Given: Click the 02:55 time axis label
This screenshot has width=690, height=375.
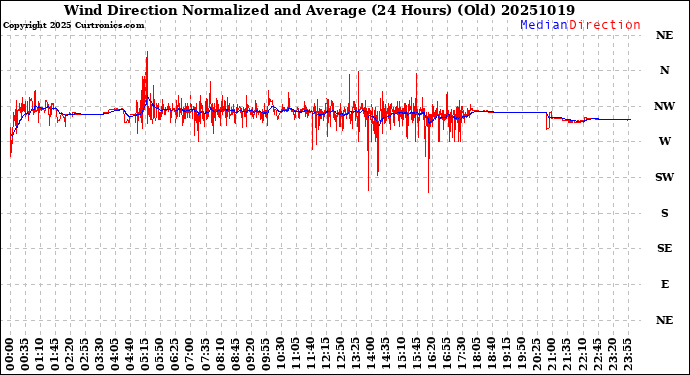Looking at the screenshot, I should [85, 355].
